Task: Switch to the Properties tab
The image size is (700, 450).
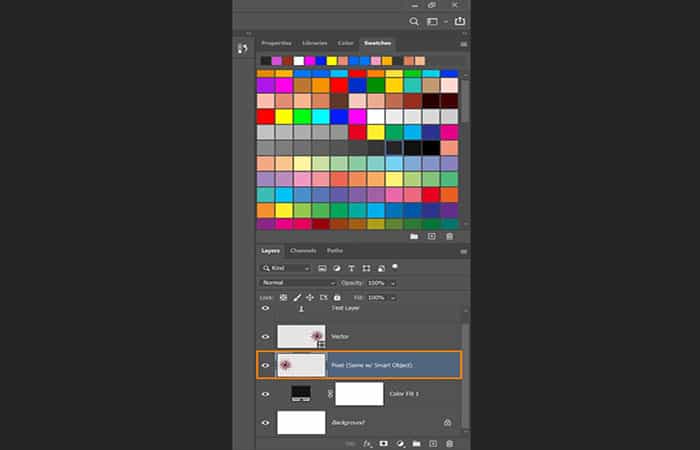Action: point(276,43)
